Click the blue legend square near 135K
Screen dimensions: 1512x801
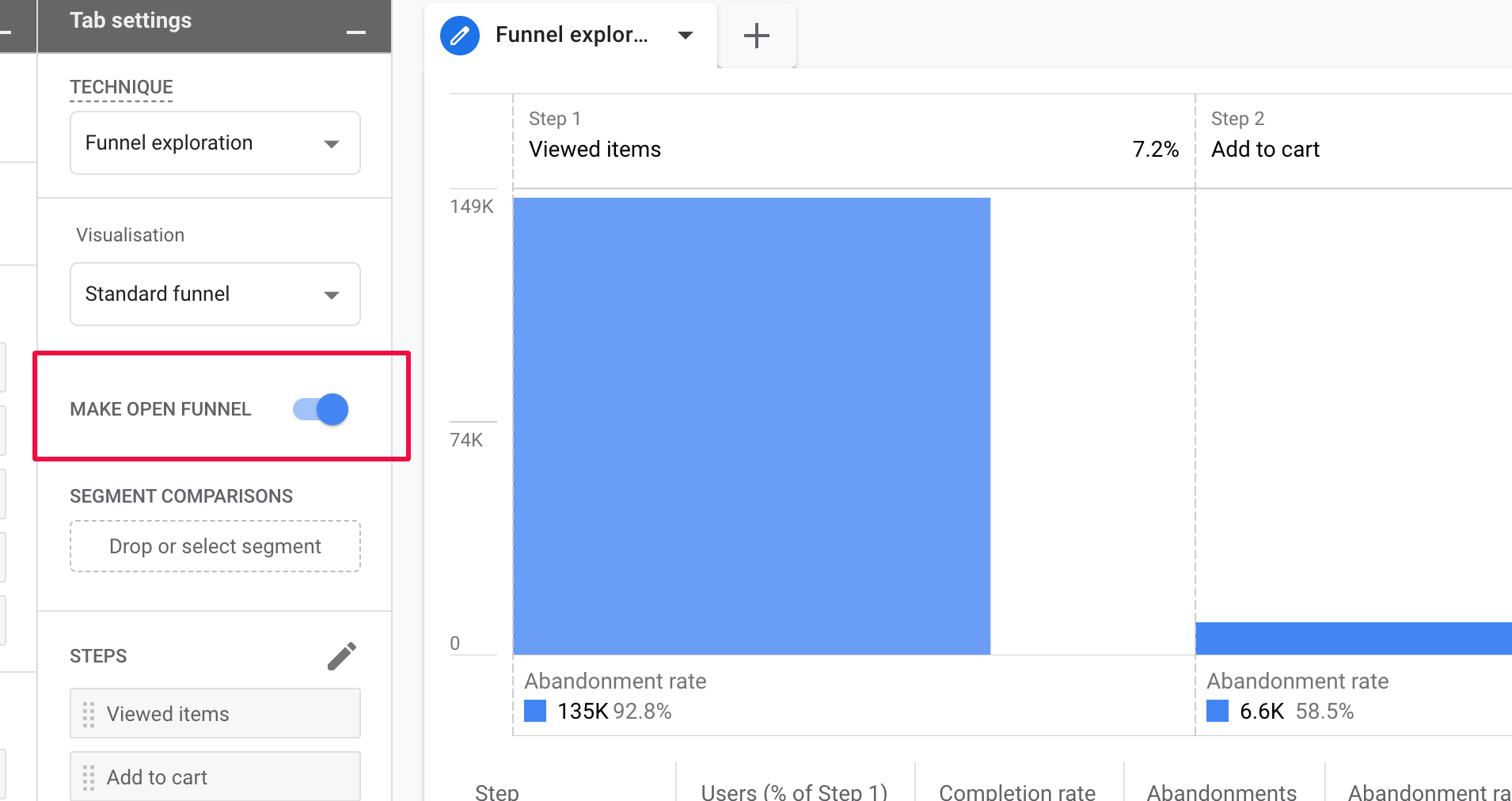(x=536, y=711)
